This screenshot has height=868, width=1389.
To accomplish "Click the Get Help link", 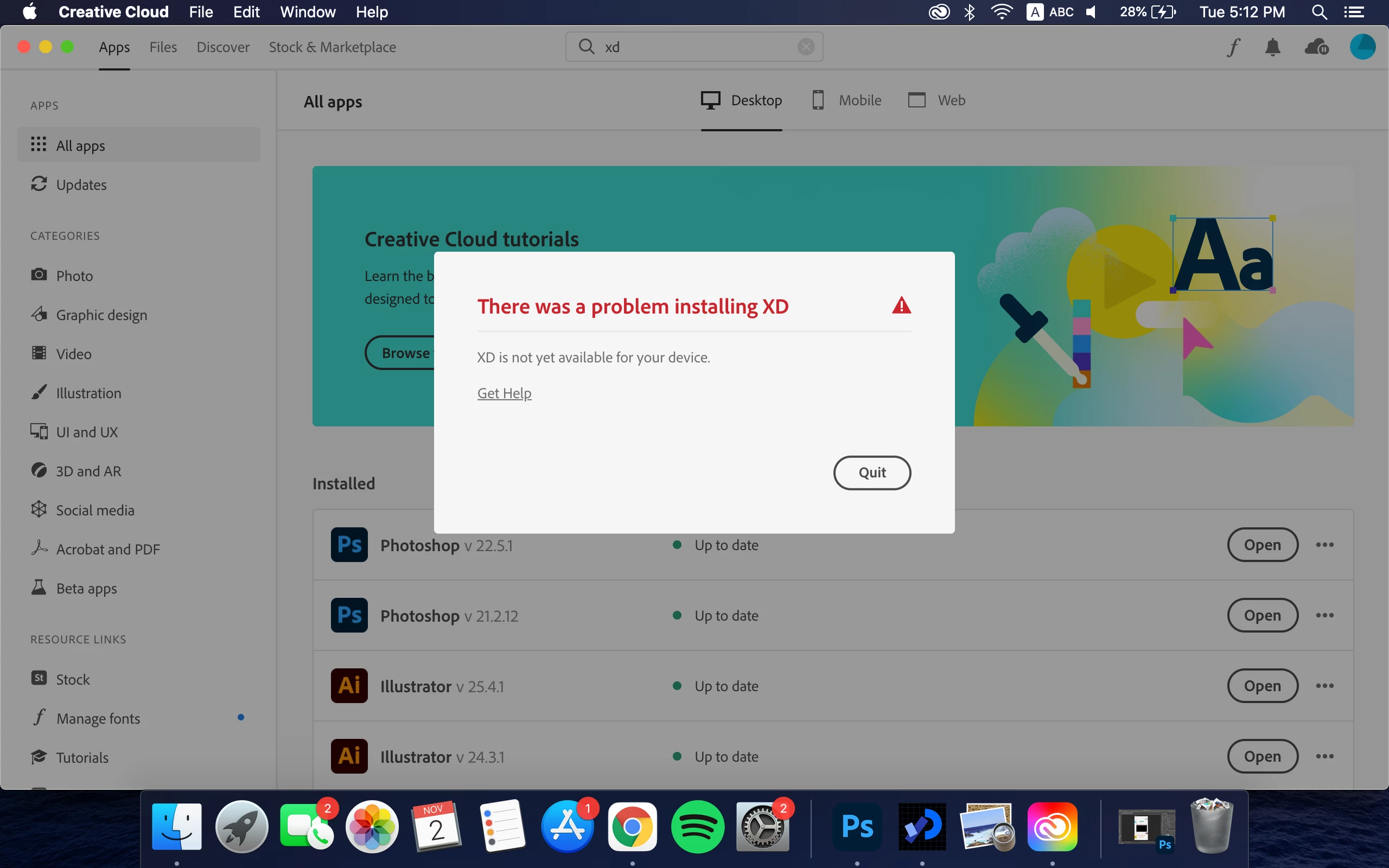I will click(x=504, y=393).
